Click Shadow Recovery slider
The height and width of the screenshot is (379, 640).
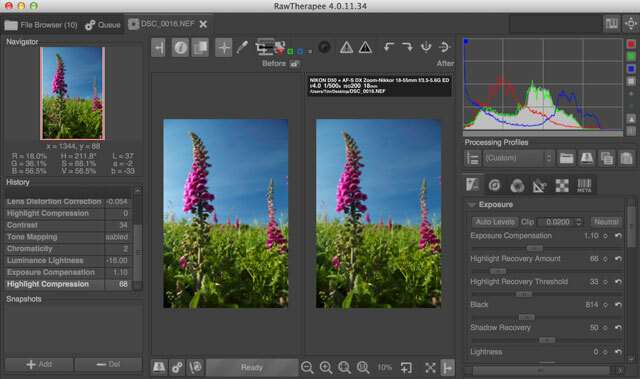click(x=546, y=340)
